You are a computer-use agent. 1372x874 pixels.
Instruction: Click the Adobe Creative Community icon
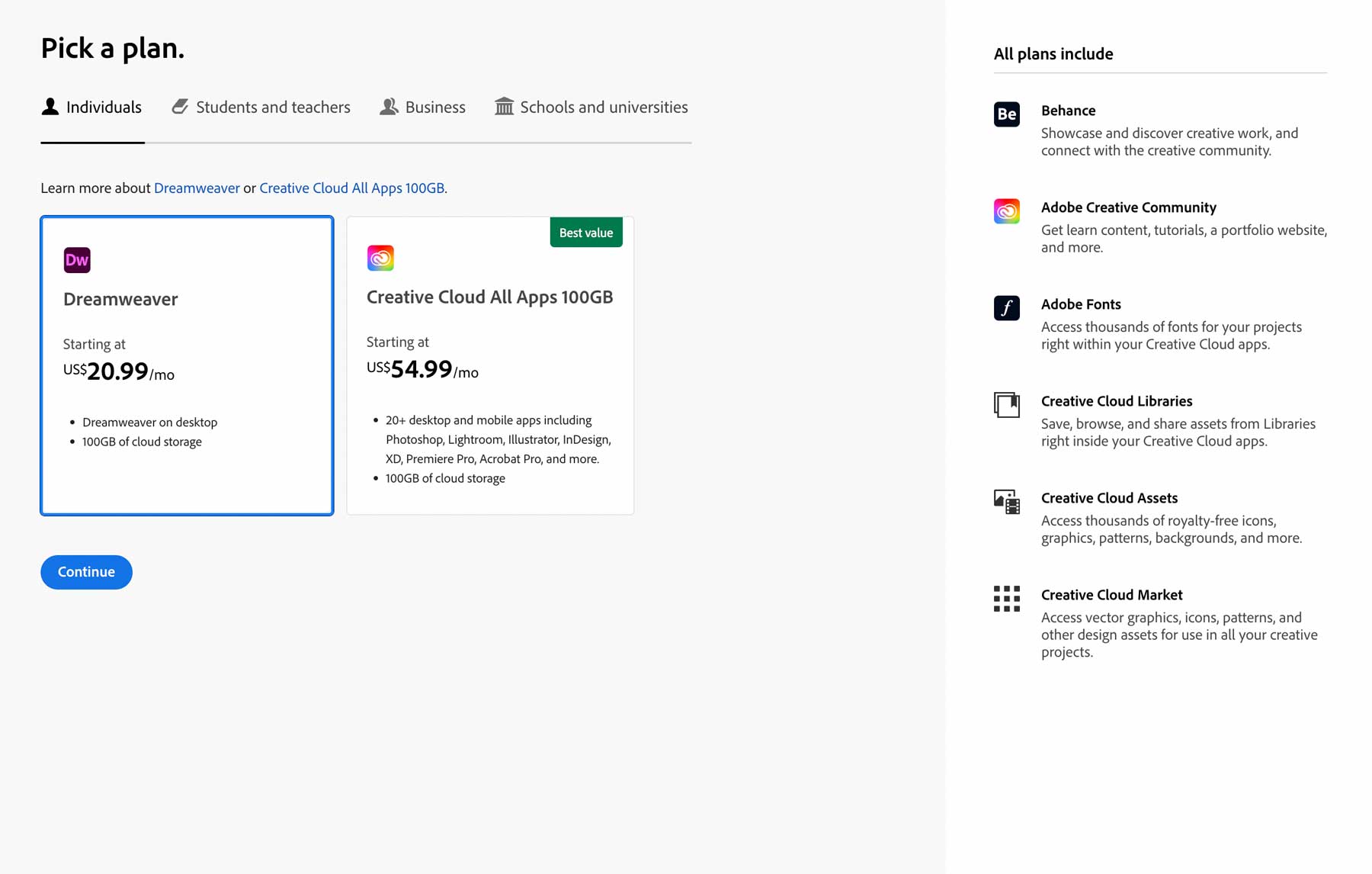coord(1006,211)
